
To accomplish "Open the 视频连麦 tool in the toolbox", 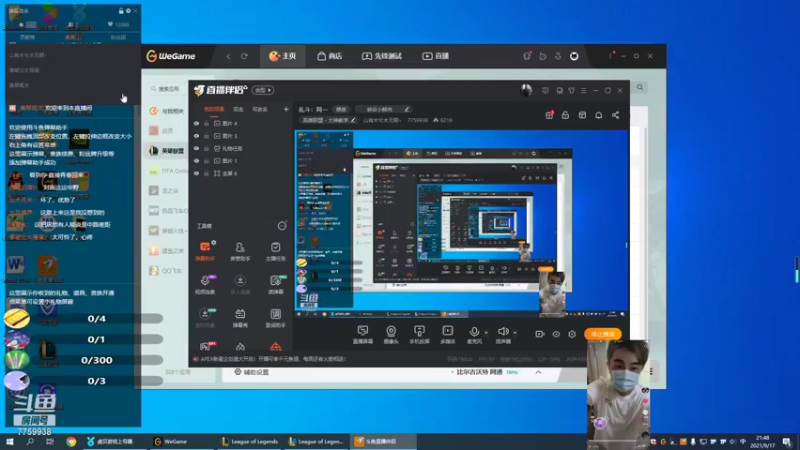I will [205, 284].
